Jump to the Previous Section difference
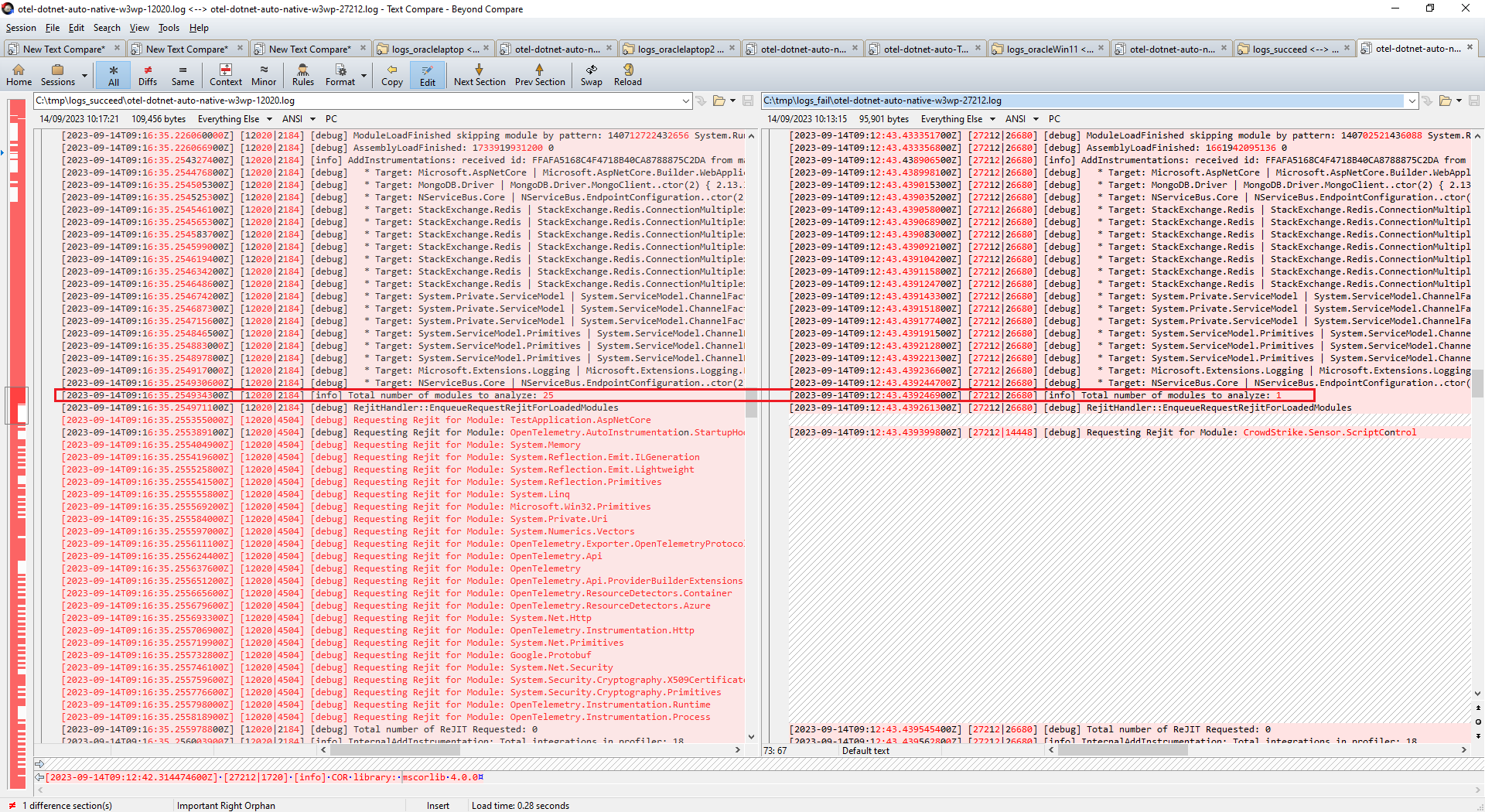Viewport: 1485px width, 812px height. tap(540, 75)
